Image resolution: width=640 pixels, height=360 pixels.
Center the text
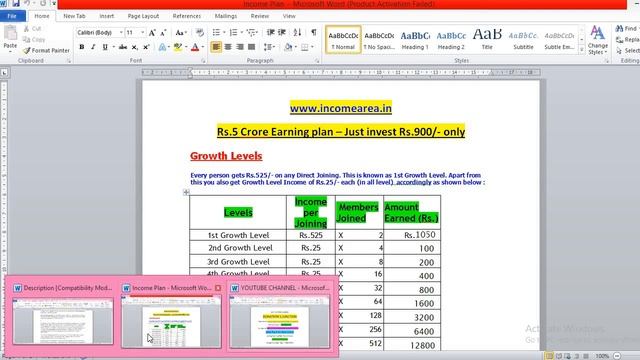pos(228,47)
